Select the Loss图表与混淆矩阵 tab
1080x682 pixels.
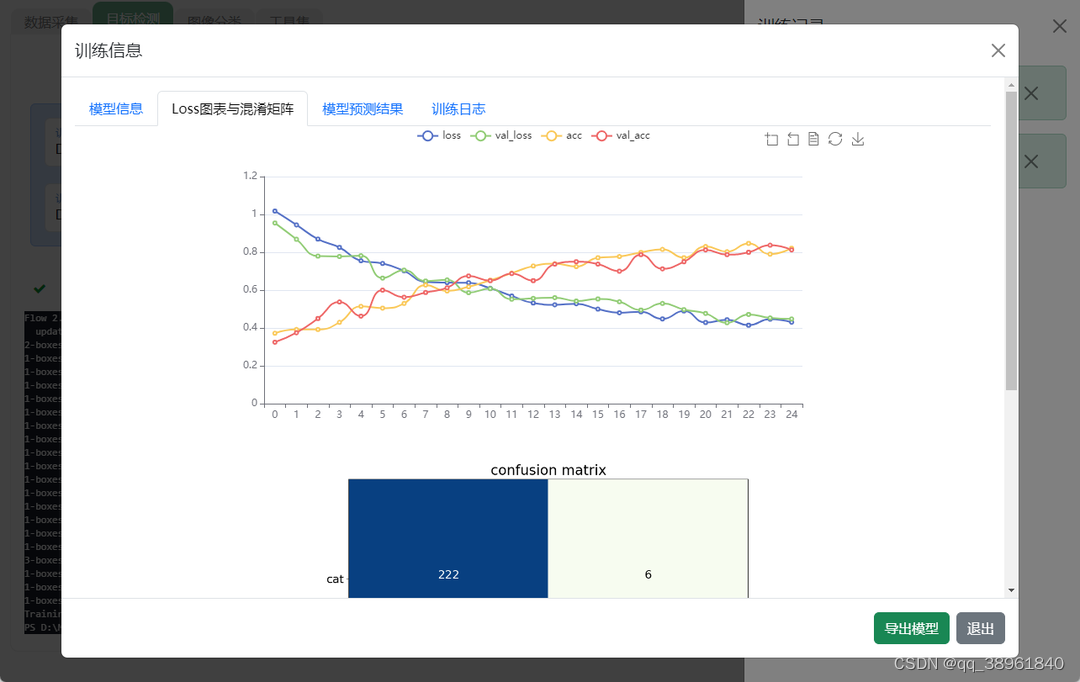point(232,109)
